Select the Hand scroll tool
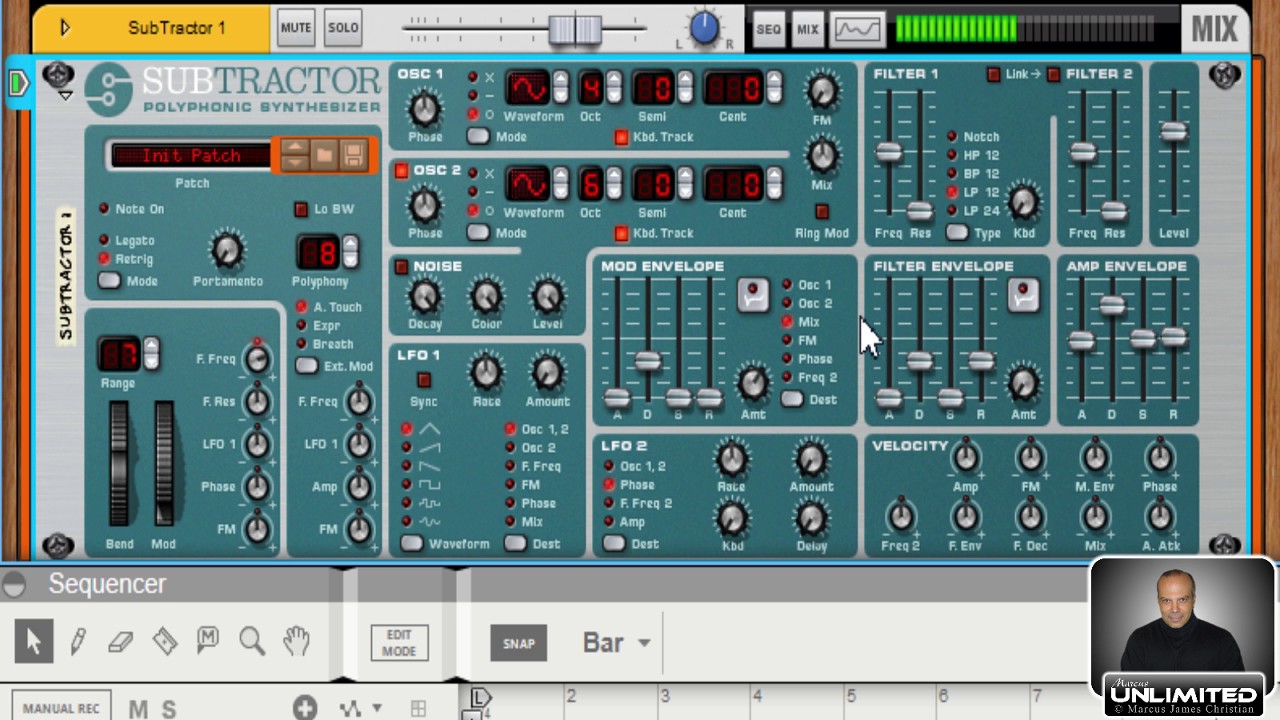 click(296, 641)
